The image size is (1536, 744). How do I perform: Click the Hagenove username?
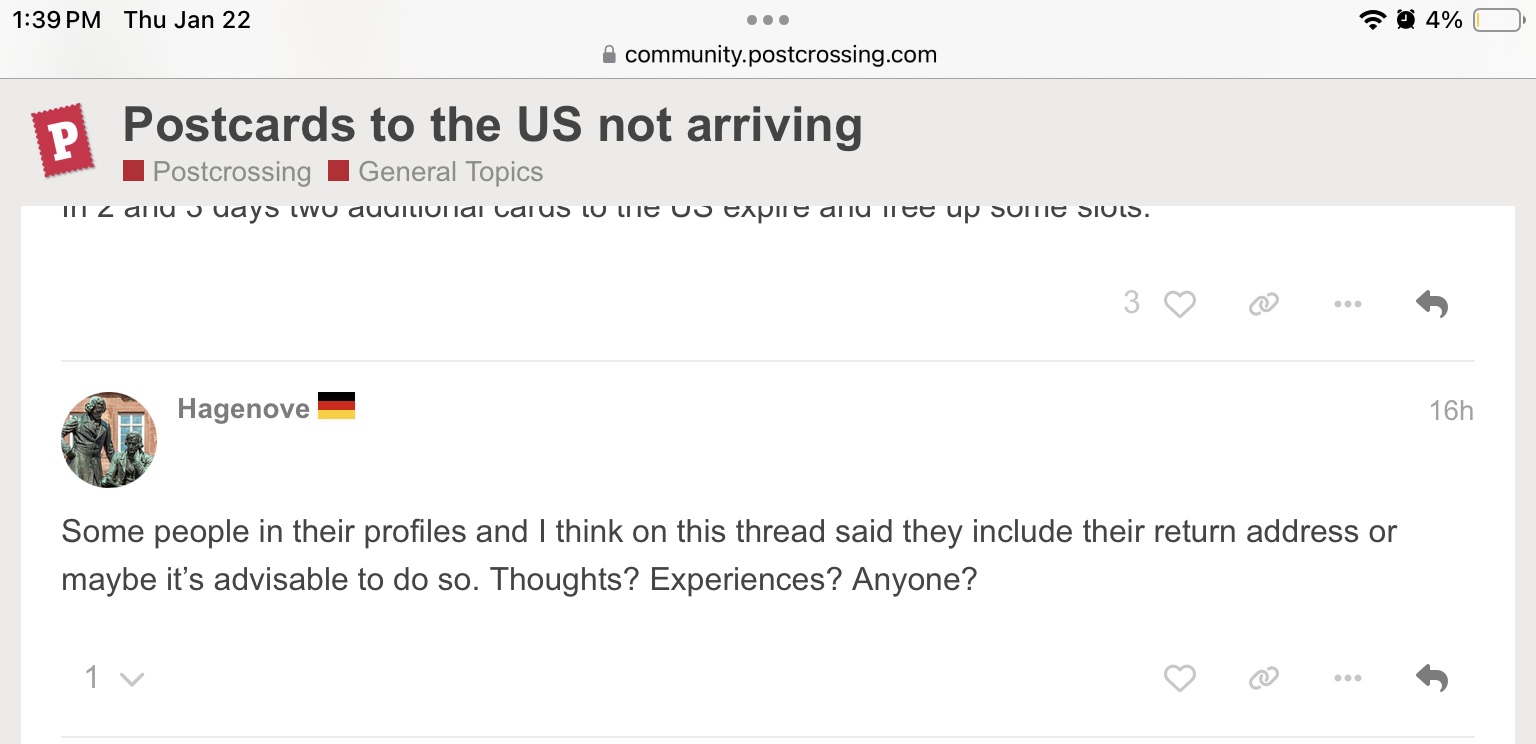point(243,408)
